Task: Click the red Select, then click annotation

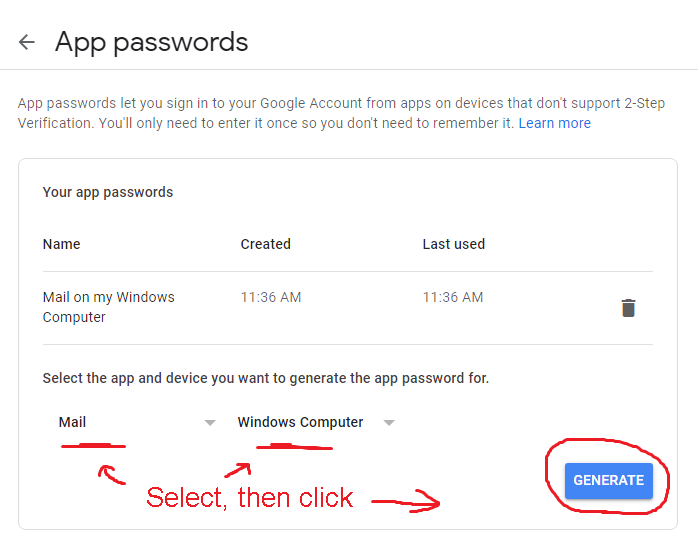Action: tap(249, 497)
